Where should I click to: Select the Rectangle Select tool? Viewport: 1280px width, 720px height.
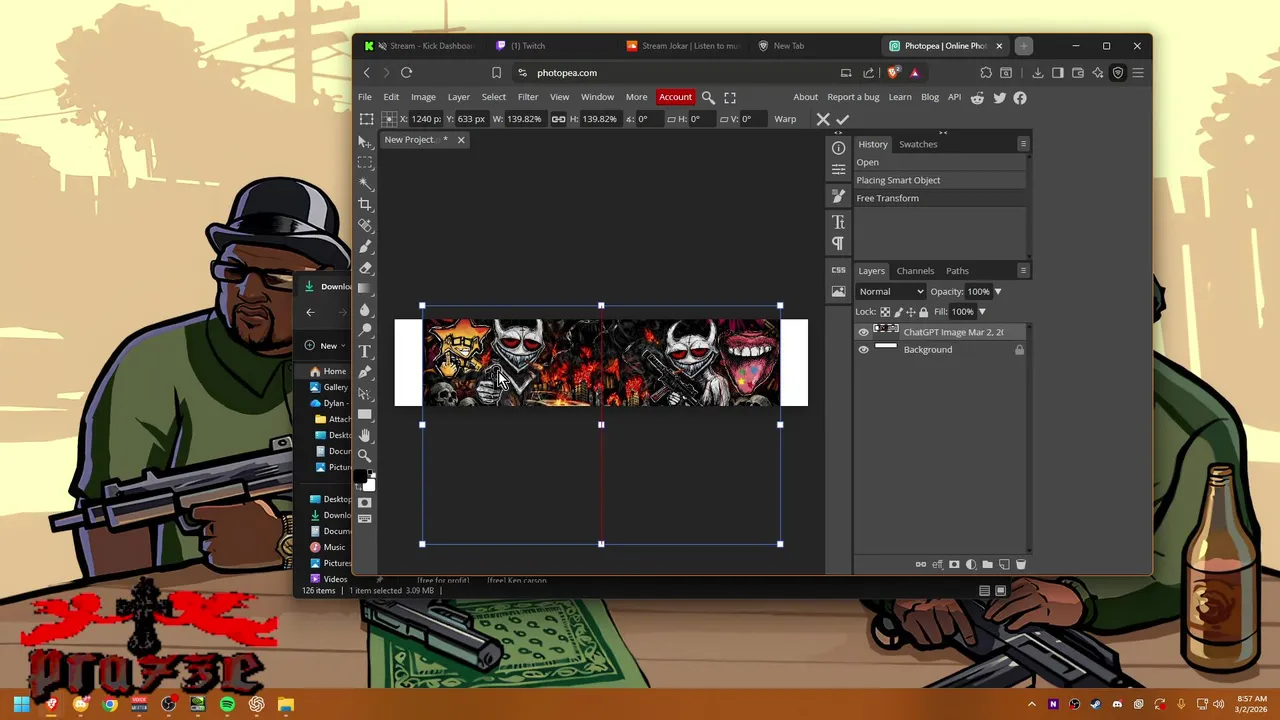point(365,162)
